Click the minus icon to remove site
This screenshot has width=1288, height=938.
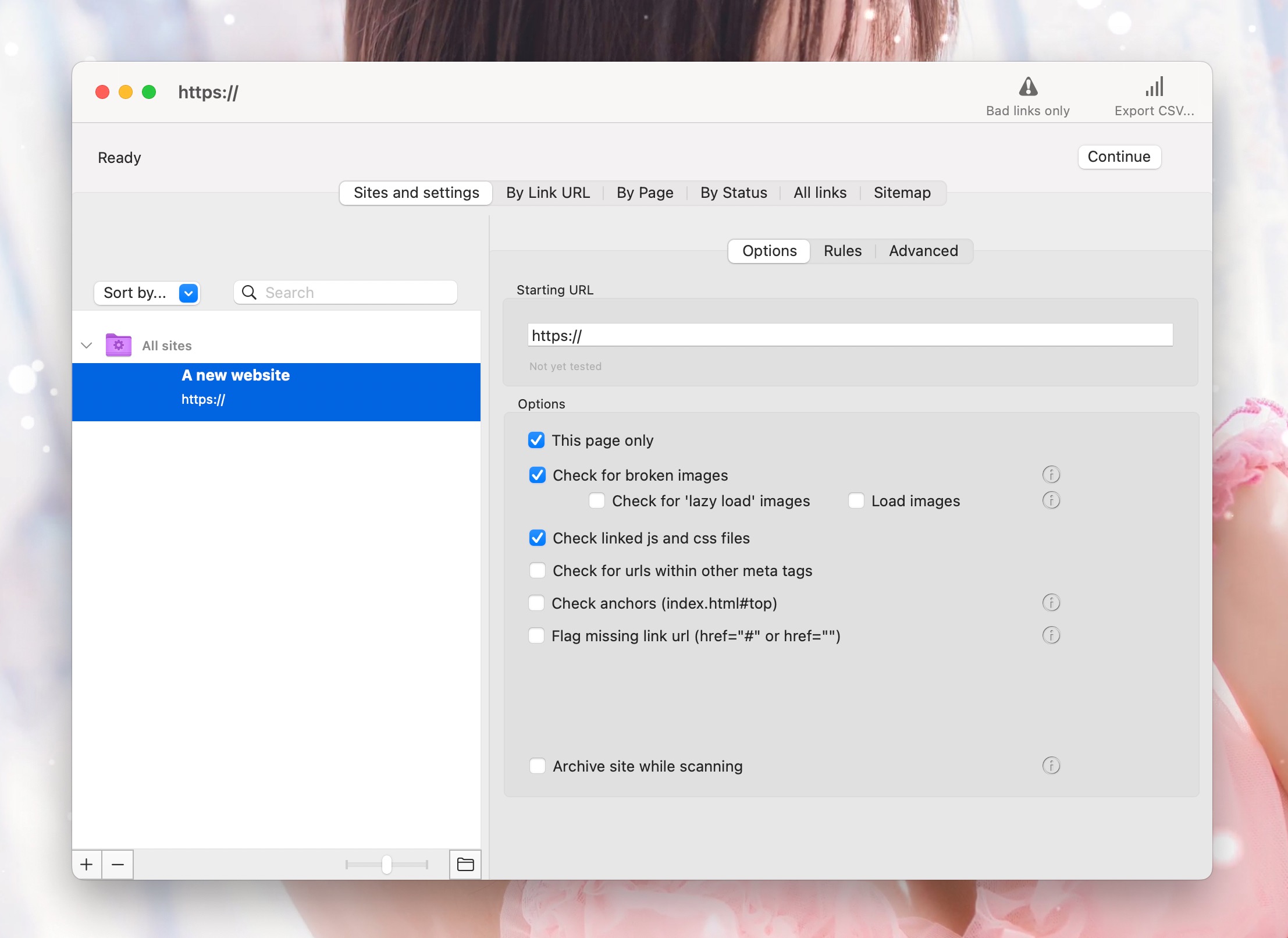tap(118, 865)
